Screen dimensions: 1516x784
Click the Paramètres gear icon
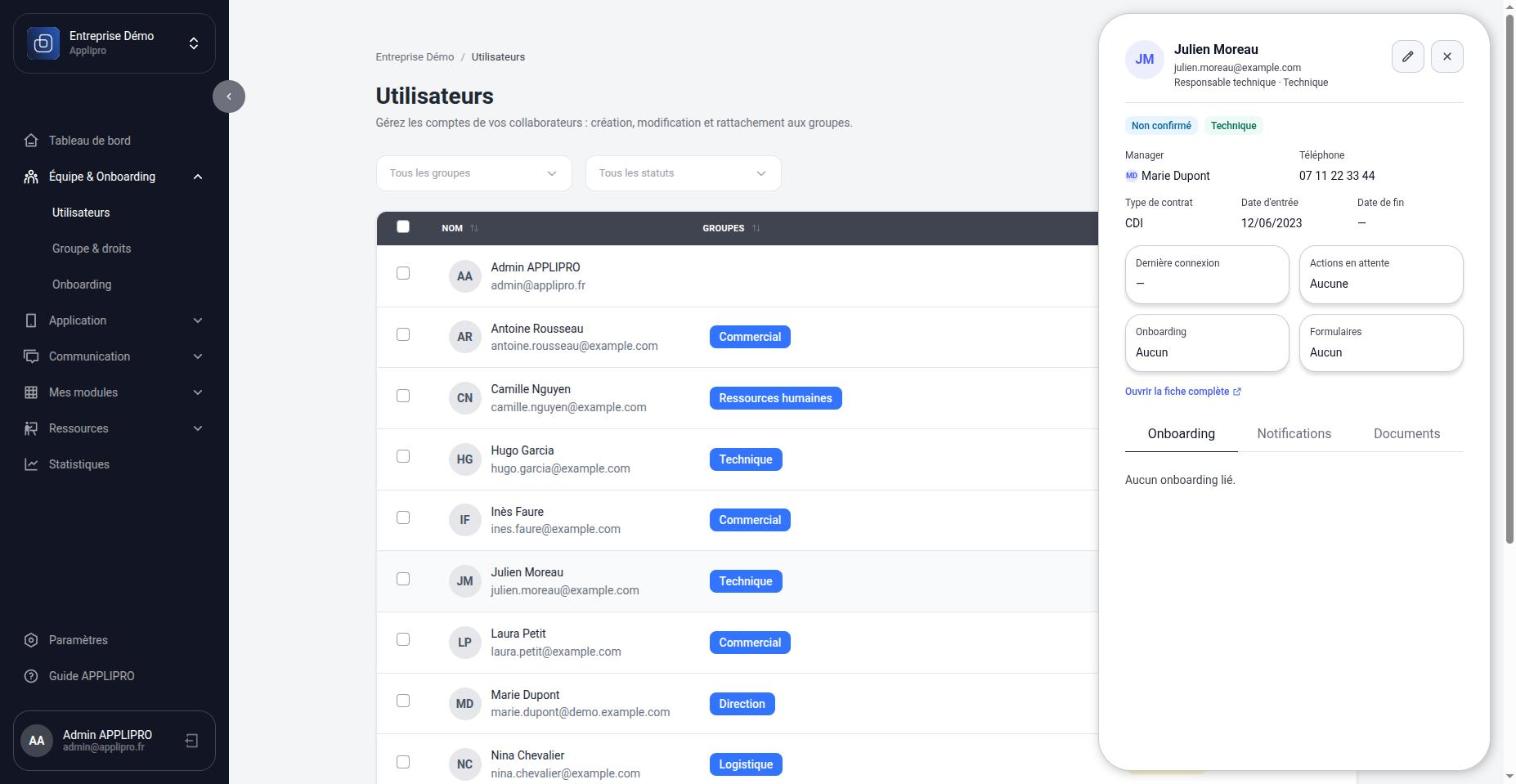click(31, 641)
